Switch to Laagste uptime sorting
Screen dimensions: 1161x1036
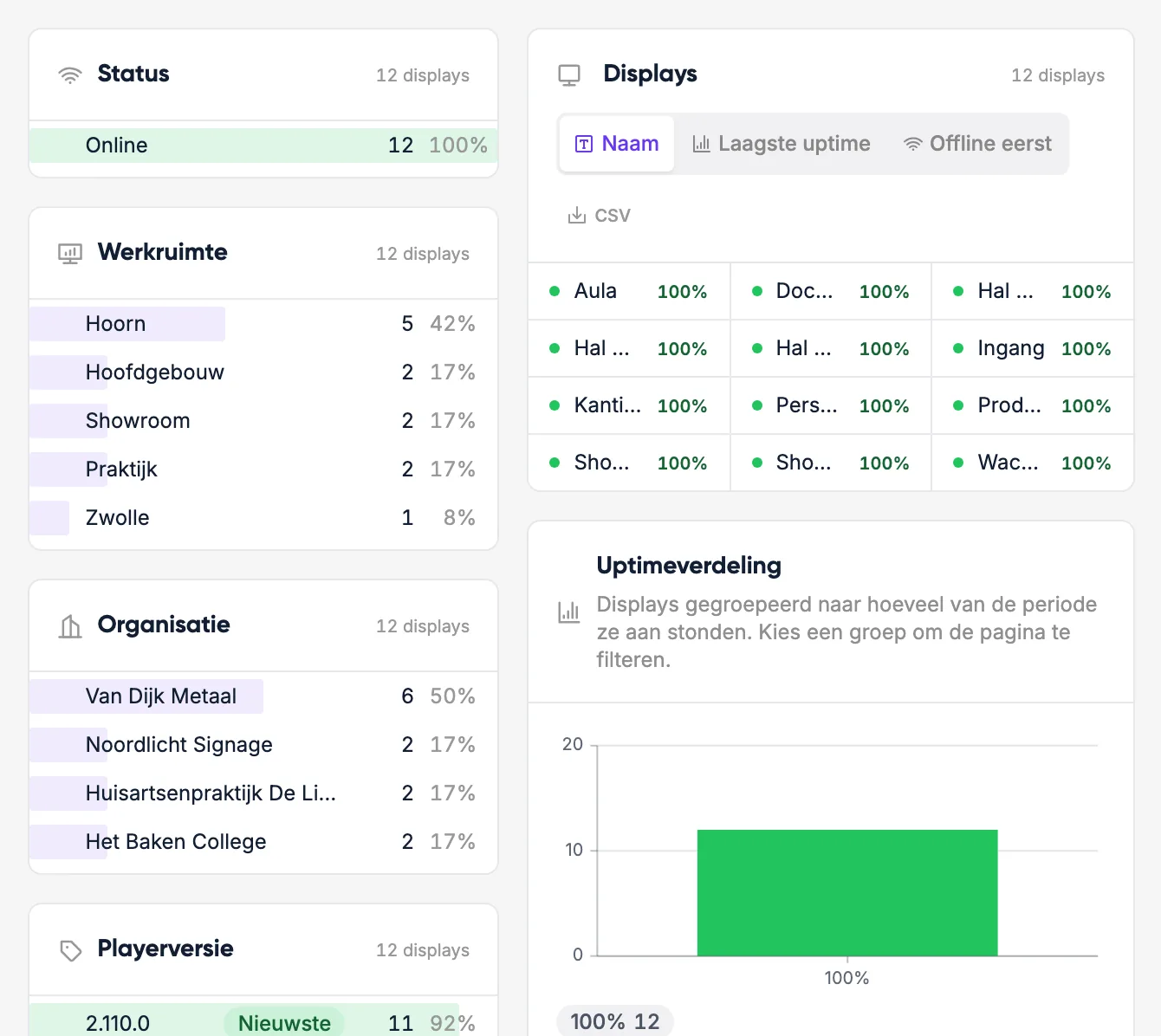(x=782, y=144)
